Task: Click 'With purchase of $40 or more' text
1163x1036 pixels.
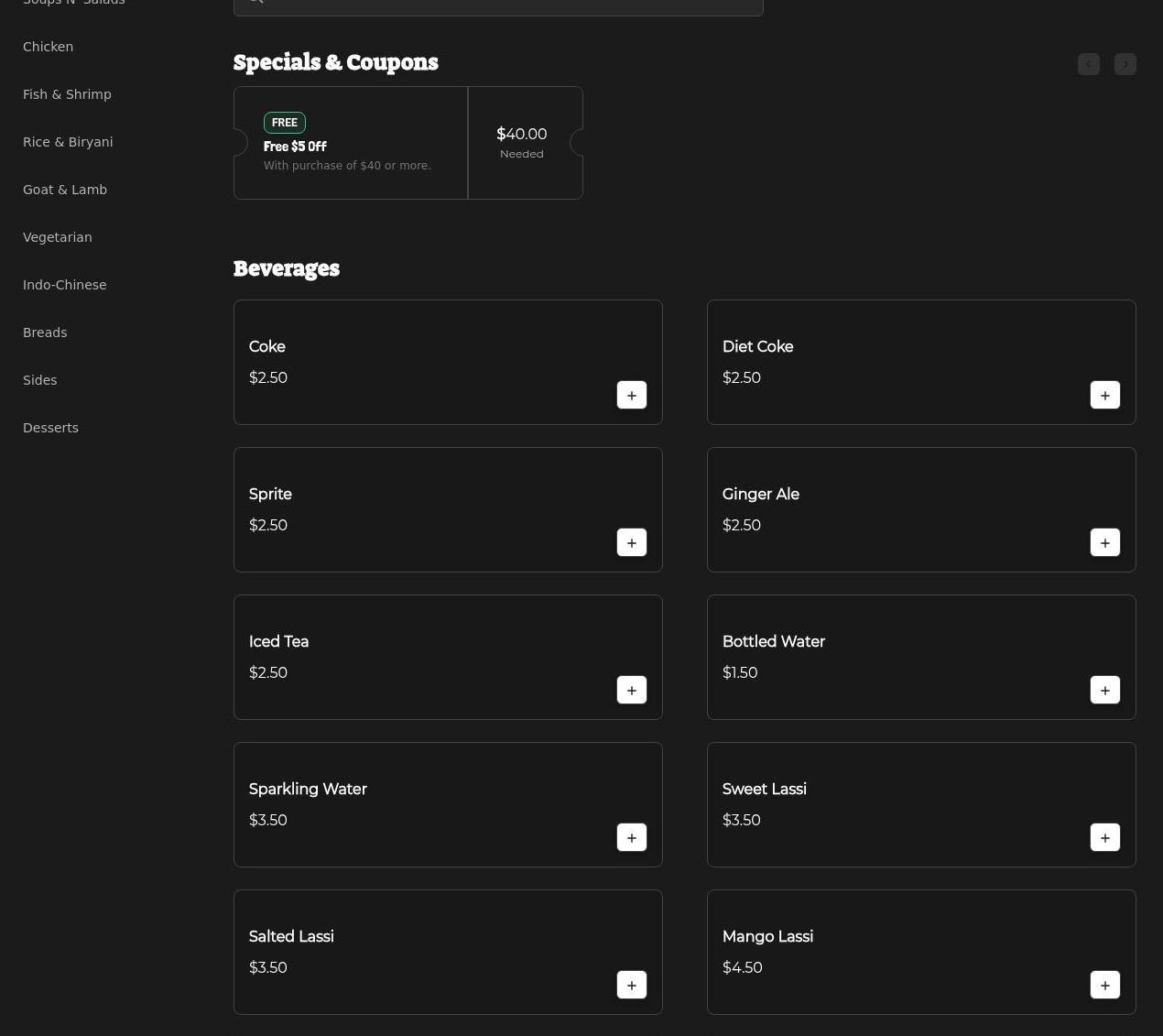Action: [x=347, y=166]
